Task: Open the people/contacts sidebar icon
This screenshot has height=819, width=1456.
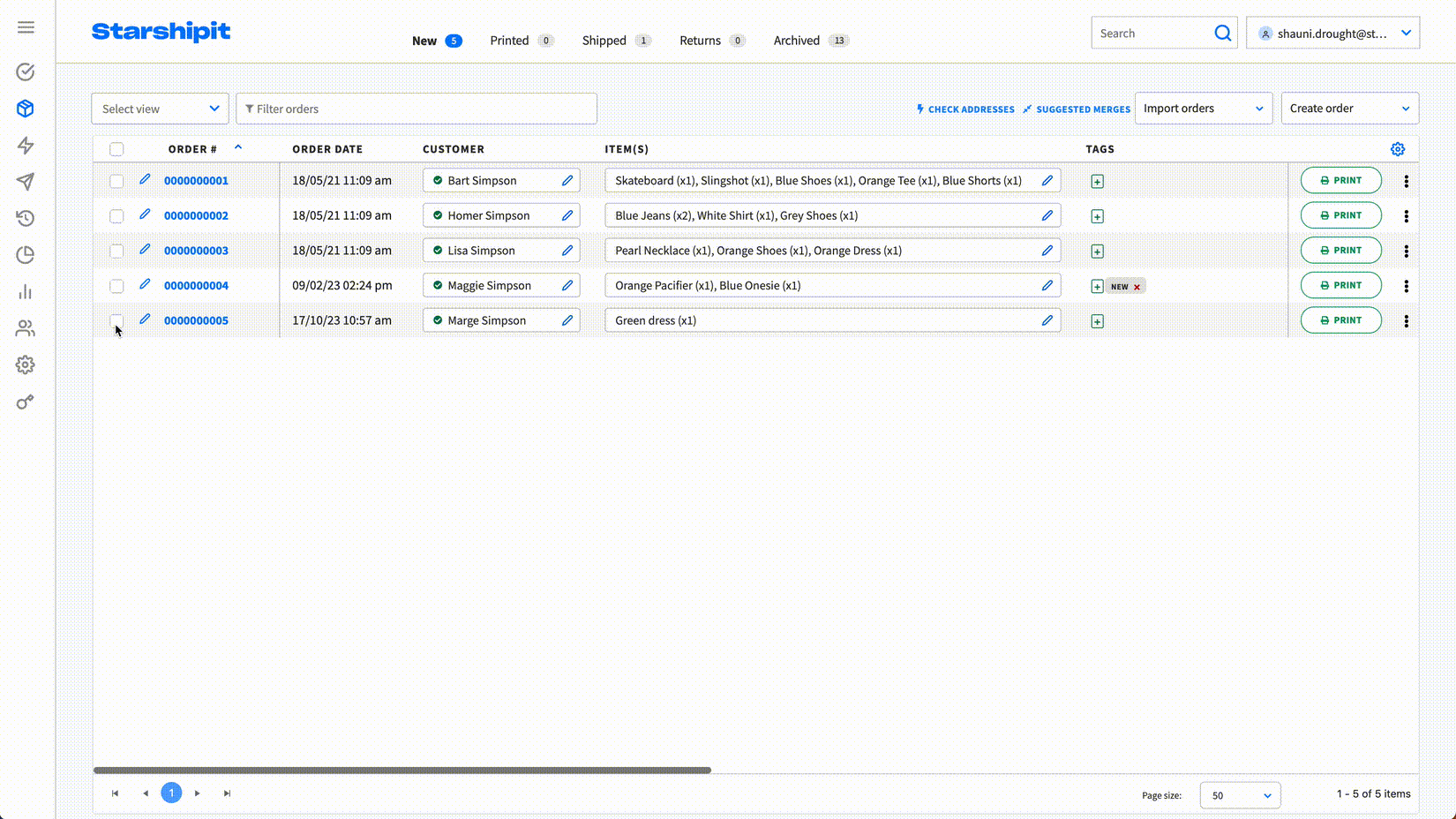Action: tap(26, 328)
